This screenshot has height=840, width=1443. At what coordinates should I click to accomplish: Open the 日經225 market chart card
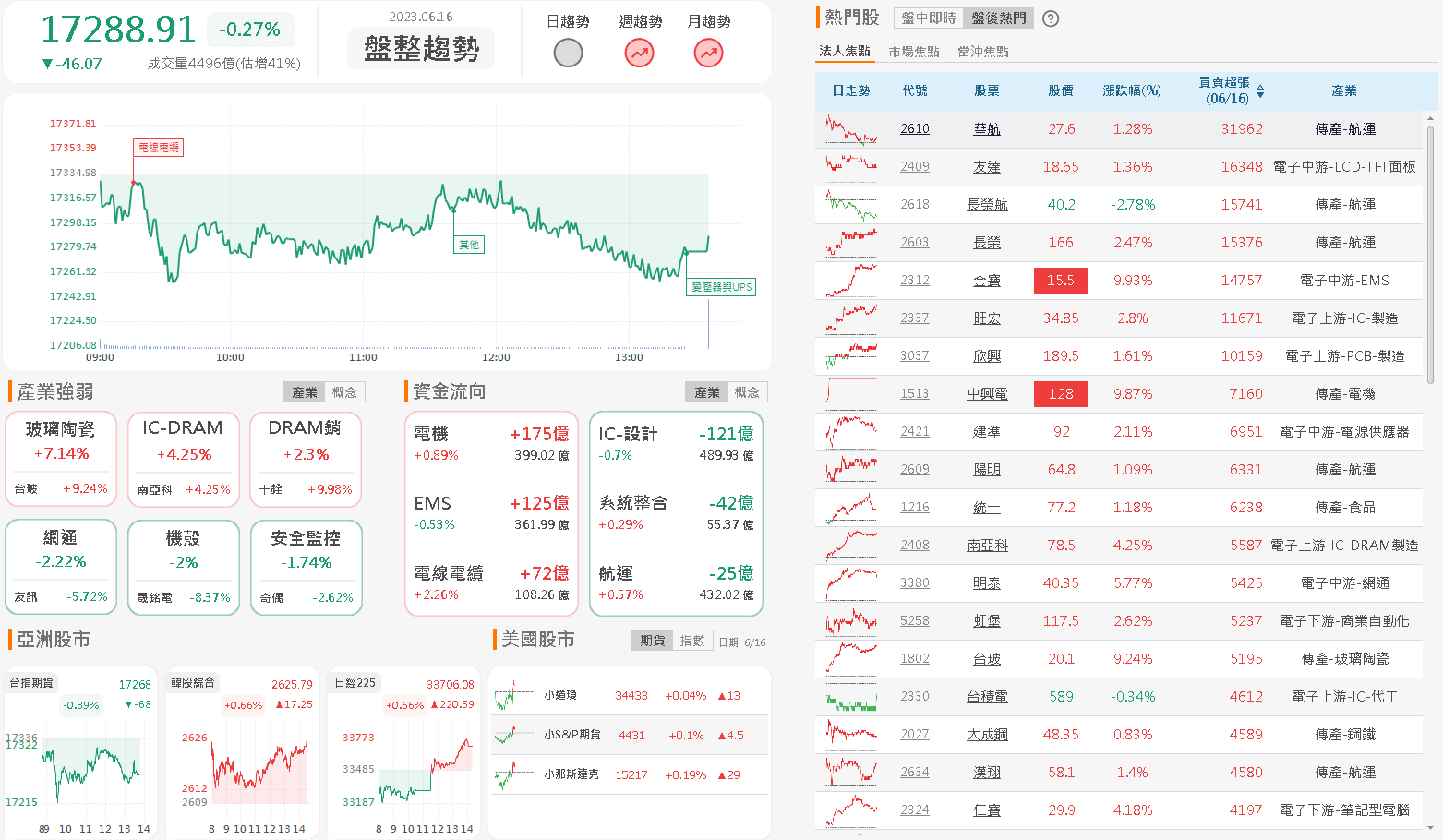404,752
